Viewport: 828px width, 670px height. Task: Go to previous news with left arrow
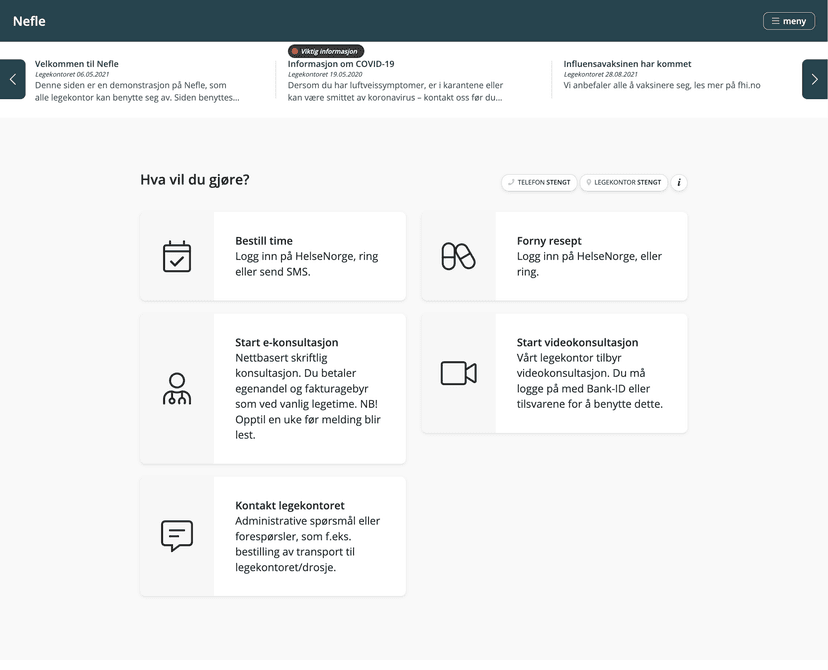point(13,79)
